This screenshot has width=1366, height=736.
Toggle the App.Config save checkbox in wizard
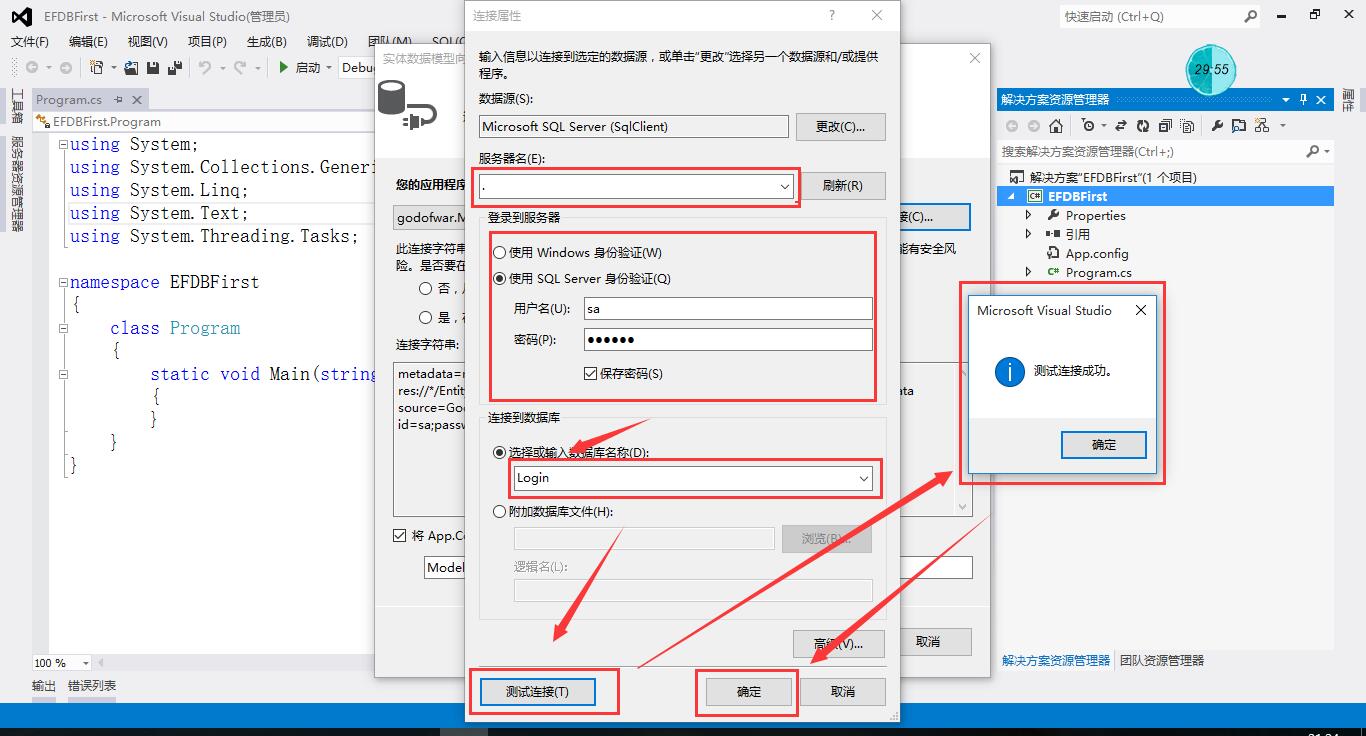coord(400,536)
